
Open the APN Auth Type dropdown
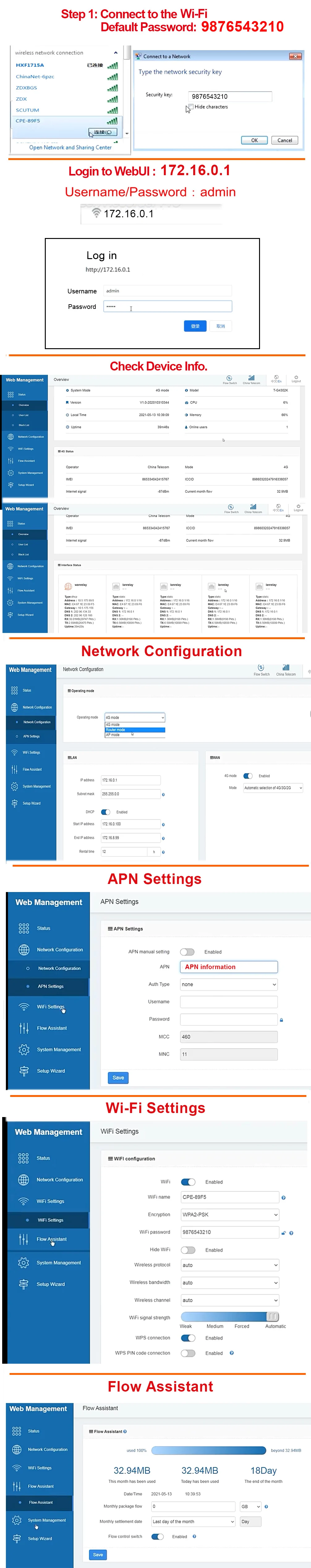(229, 984)
